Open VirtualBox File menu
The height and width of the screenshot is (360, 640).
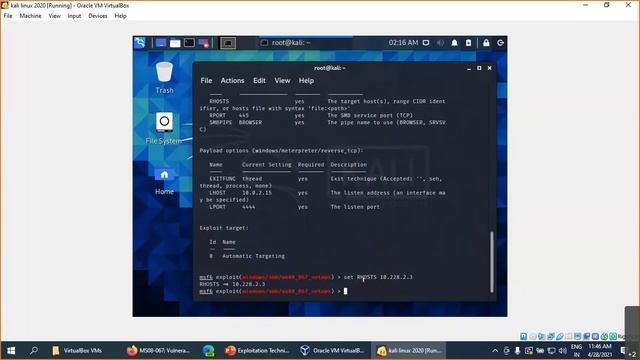click(8, 16)
